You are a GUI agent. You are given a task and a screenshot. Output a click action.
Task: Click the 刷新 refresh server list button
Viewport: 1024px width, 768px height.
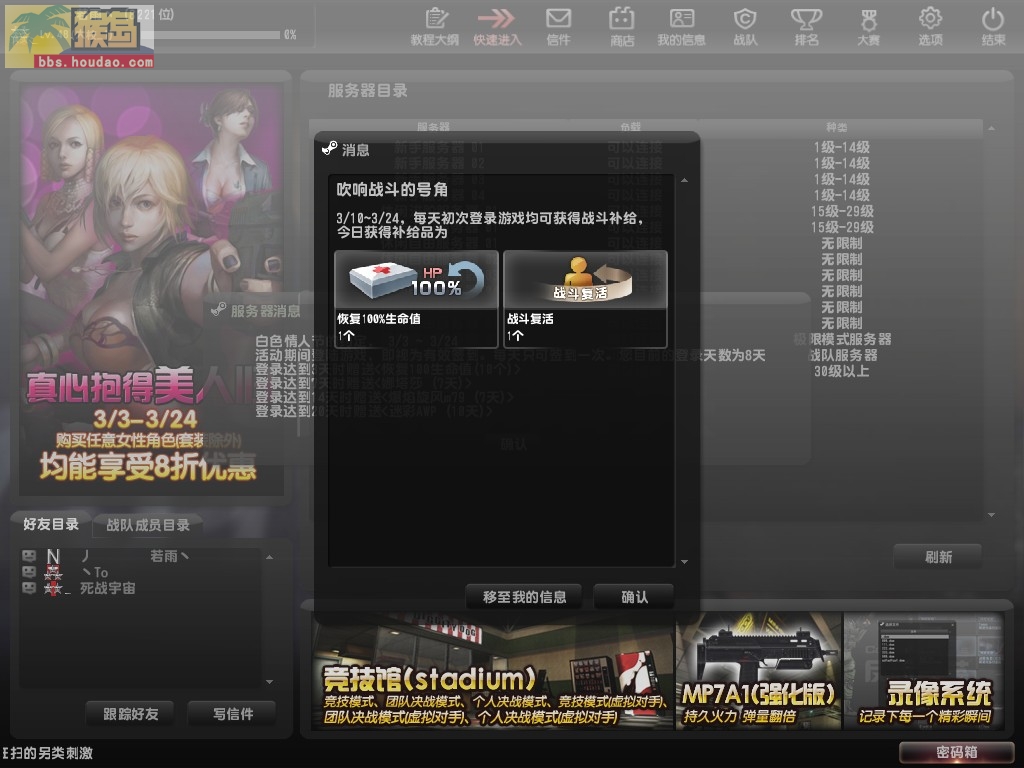pos(938,557)
